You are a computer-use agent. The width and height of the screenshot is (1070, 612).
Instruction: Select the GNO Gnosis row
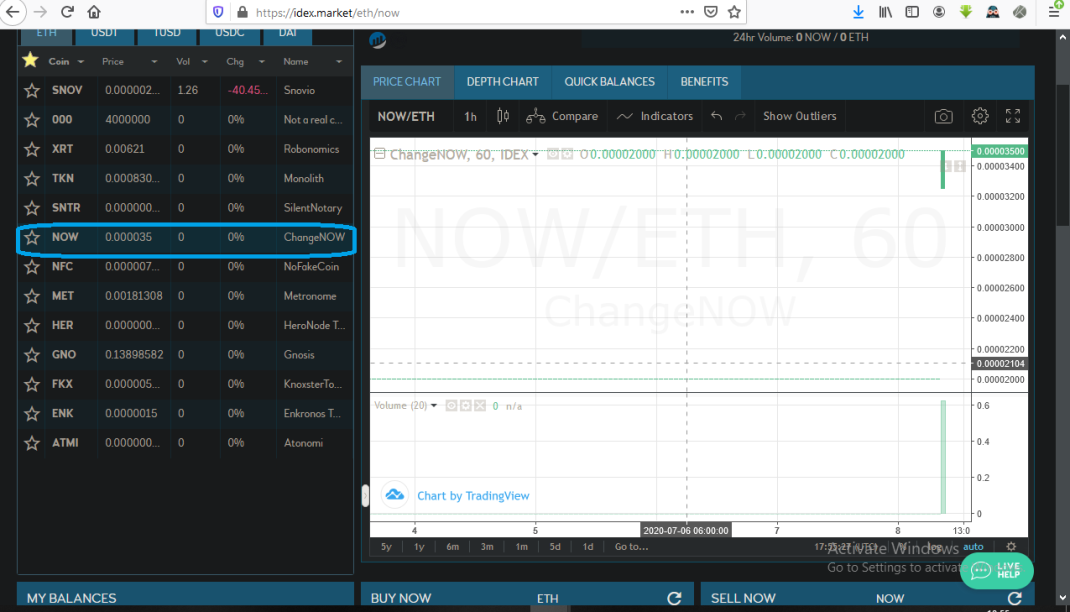(x=185, y=355)
